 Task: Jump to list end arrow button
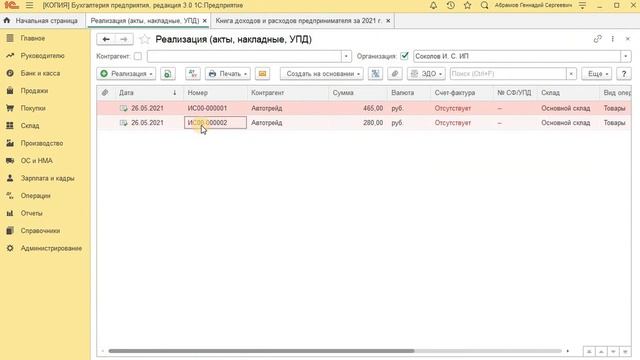[625, 351]
